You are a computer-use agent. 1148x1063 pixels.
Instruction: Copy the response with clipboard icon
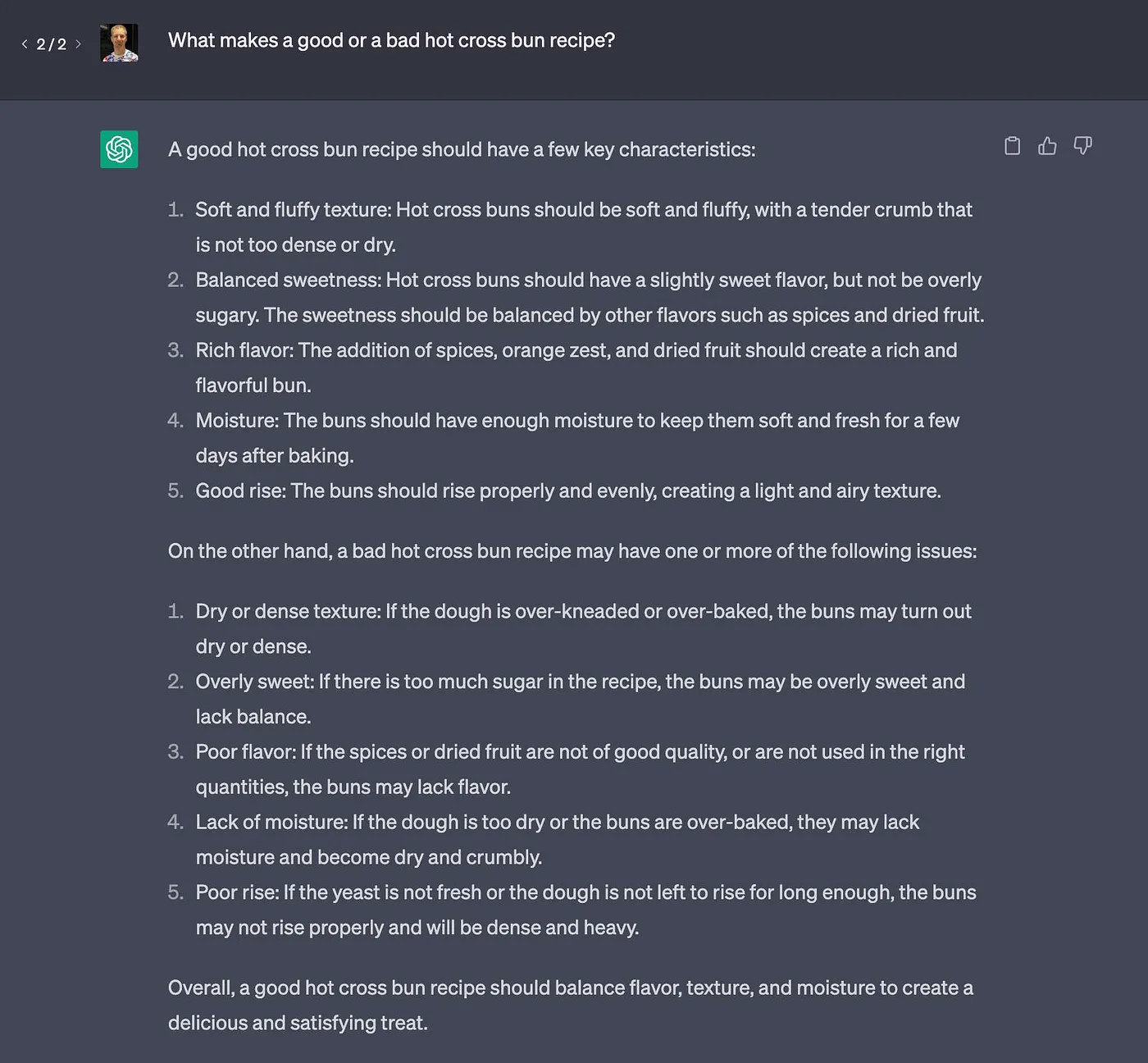point(1013,146)
